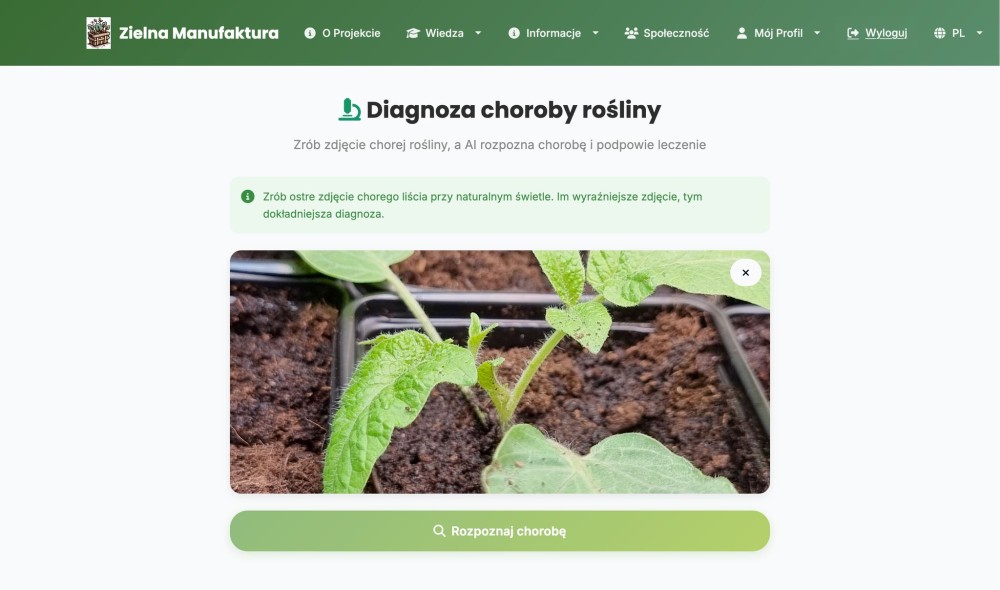Click the magnifier icon on Rozpoznaj chorobę

coord(439,531)
